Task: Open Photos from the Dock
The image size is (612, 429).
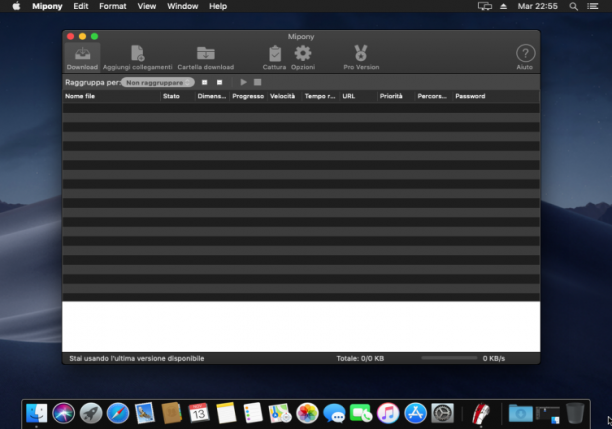Action: (307, 413)
